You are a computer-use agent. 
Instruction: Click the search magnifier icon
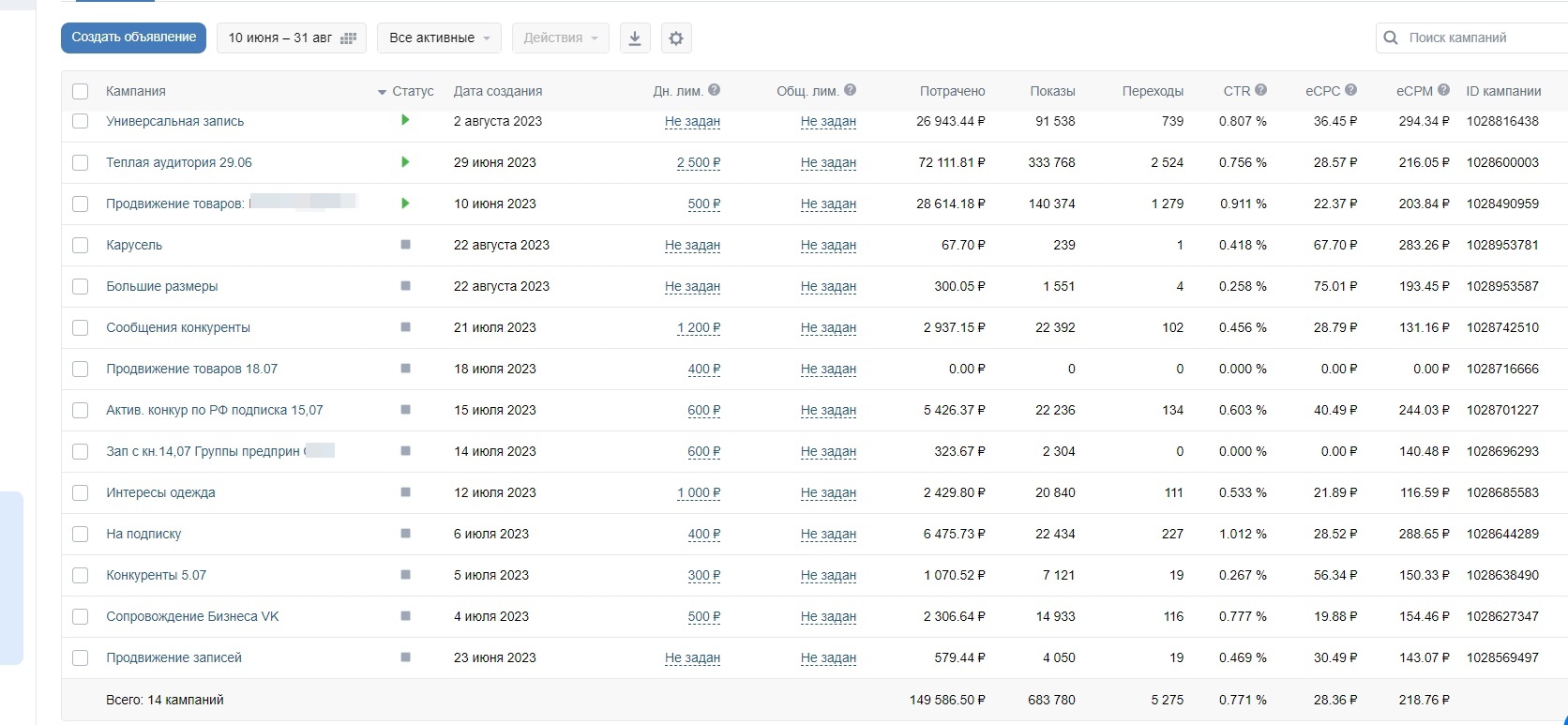(1391, 38)
